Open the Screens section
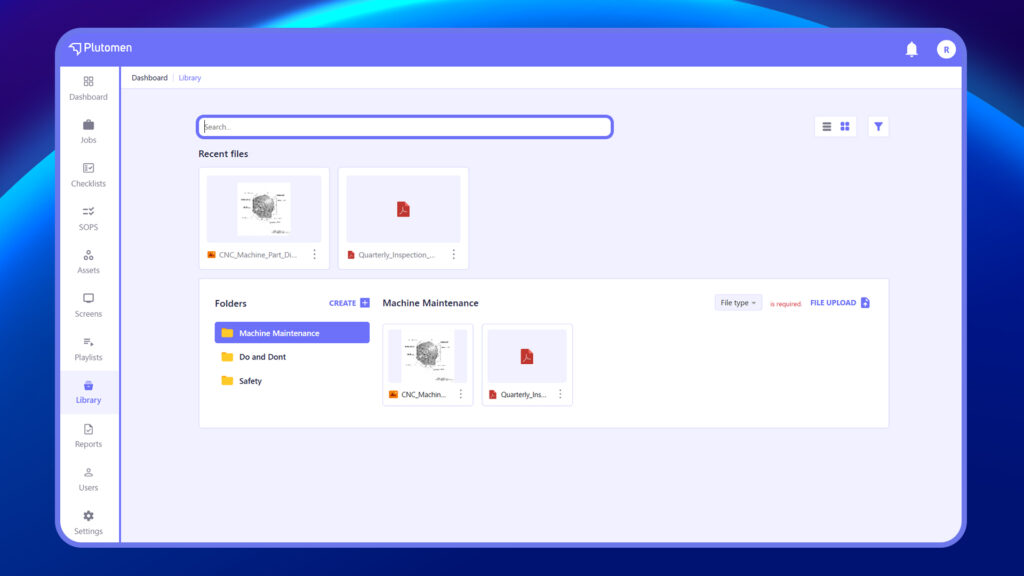This screenshot has width=1024, height=576. [88, 305]
